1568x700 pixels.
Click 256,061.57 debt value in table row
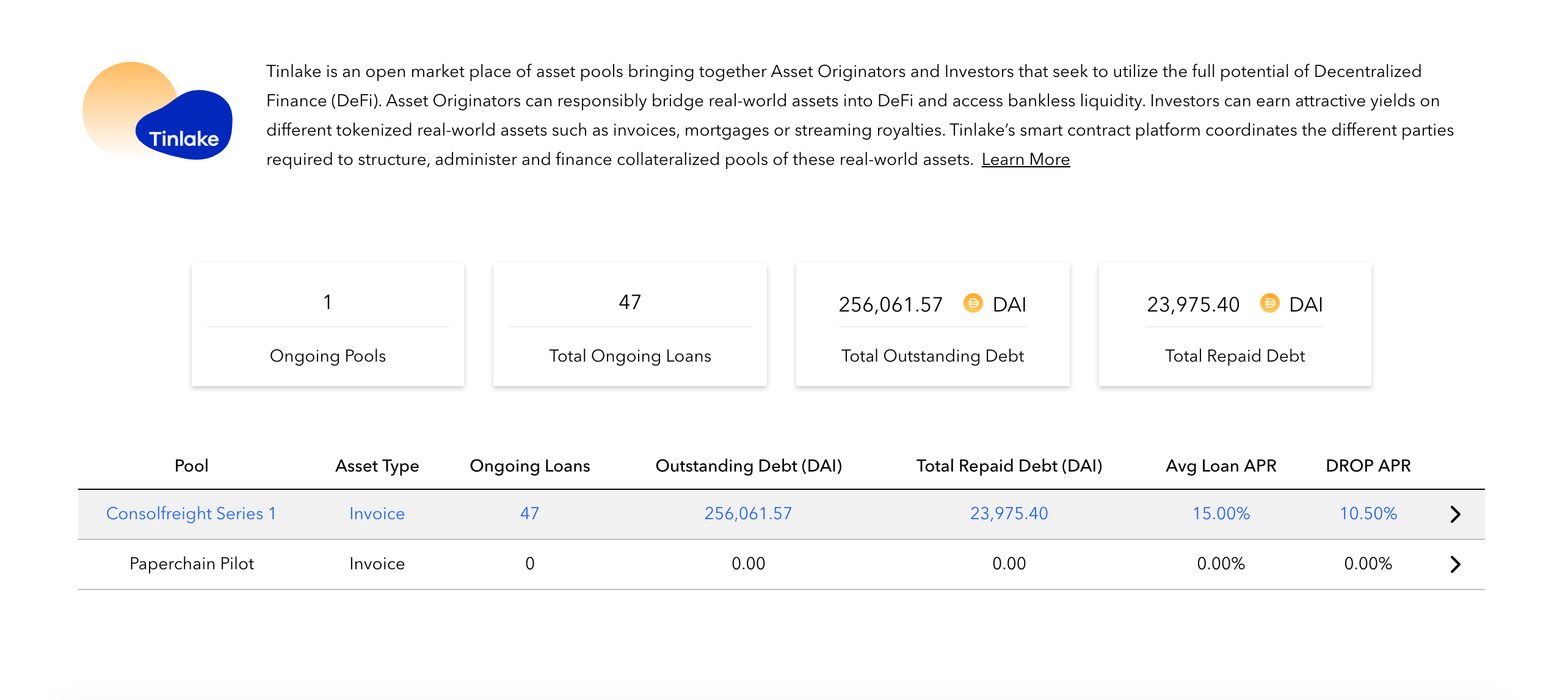(749, 514)
